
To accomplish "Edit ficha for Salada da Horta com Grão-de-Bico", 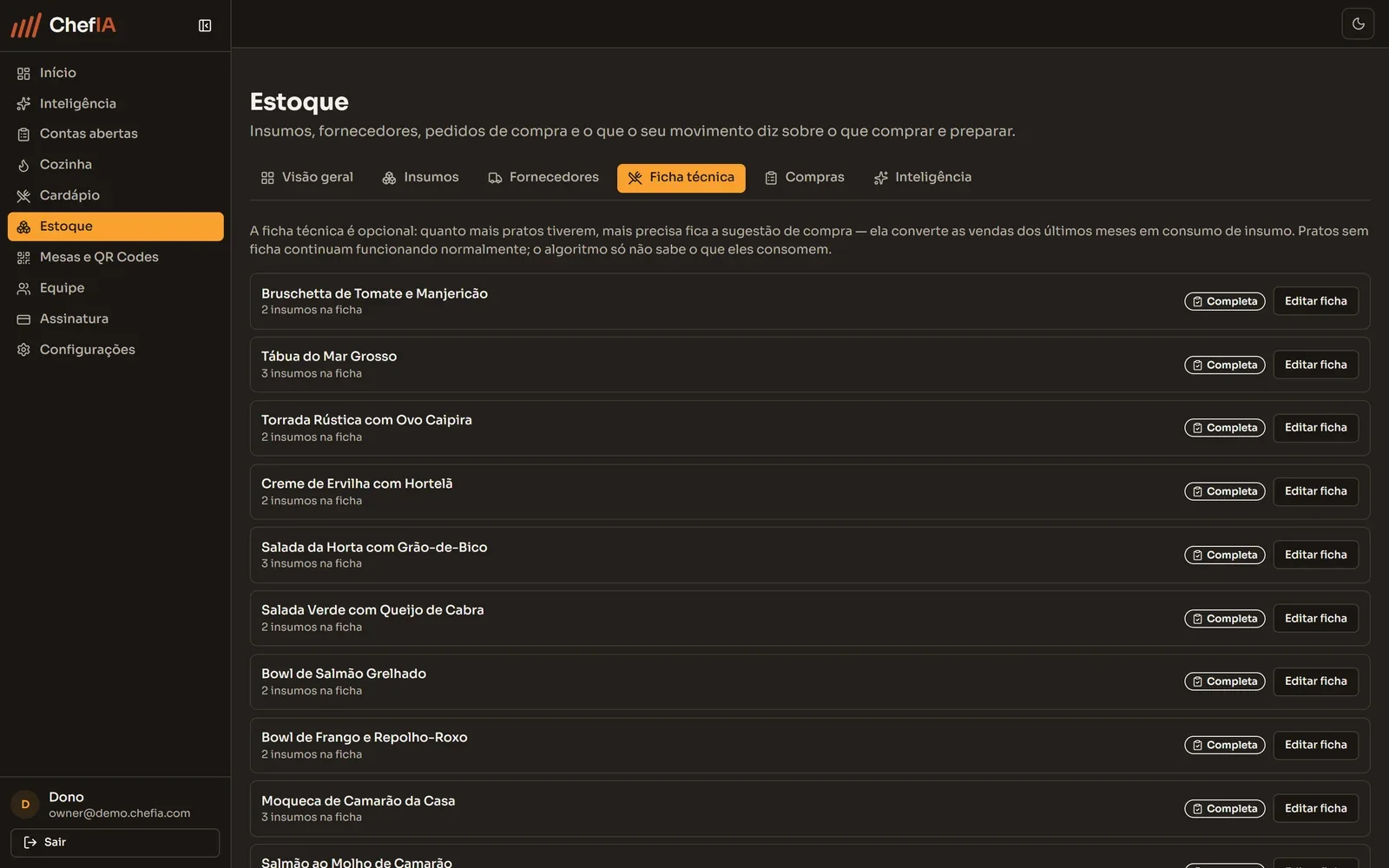I will [x=1315, y=555].
